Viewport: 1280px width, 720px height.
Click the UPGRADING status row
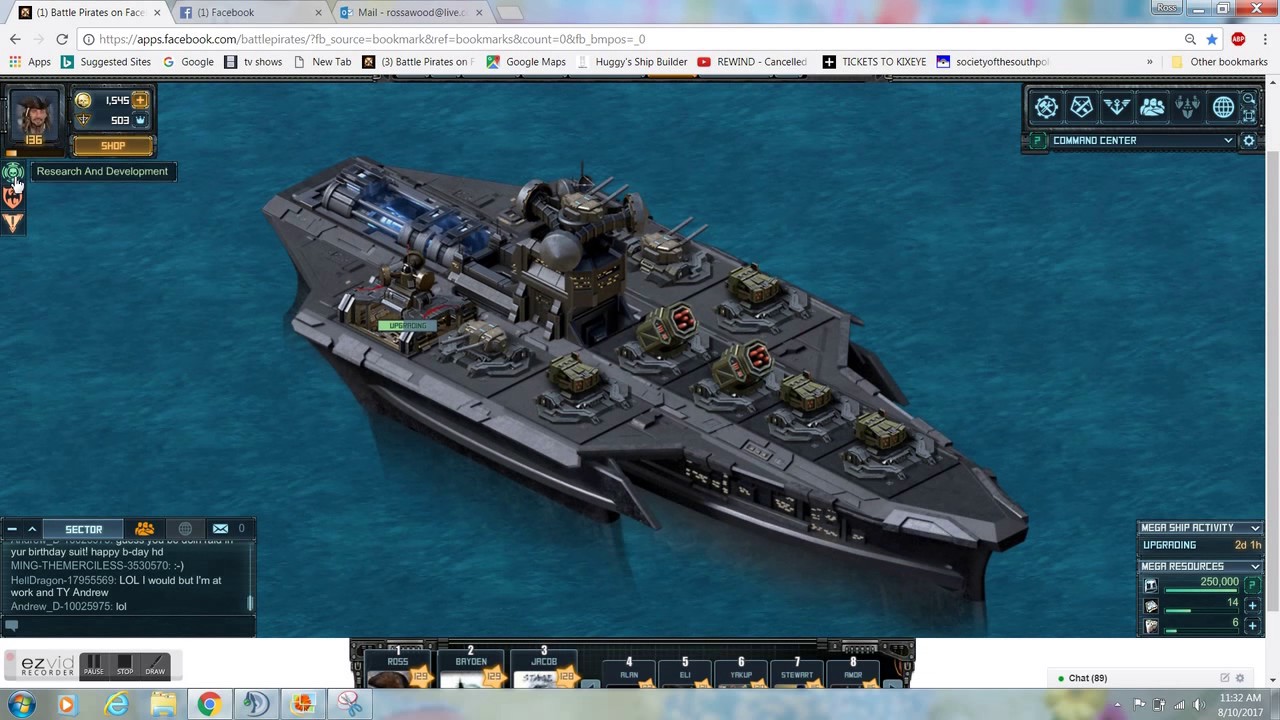click(1200, 546)
